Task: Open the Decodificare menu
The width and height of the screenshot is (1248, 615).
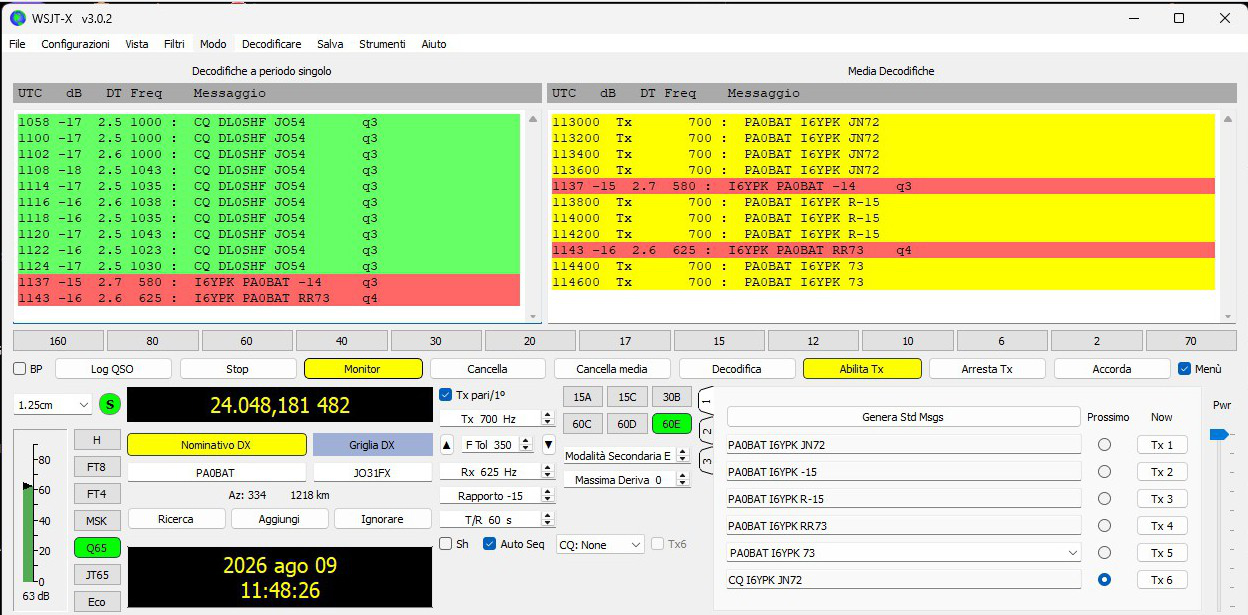Action: tap(271, 44)
